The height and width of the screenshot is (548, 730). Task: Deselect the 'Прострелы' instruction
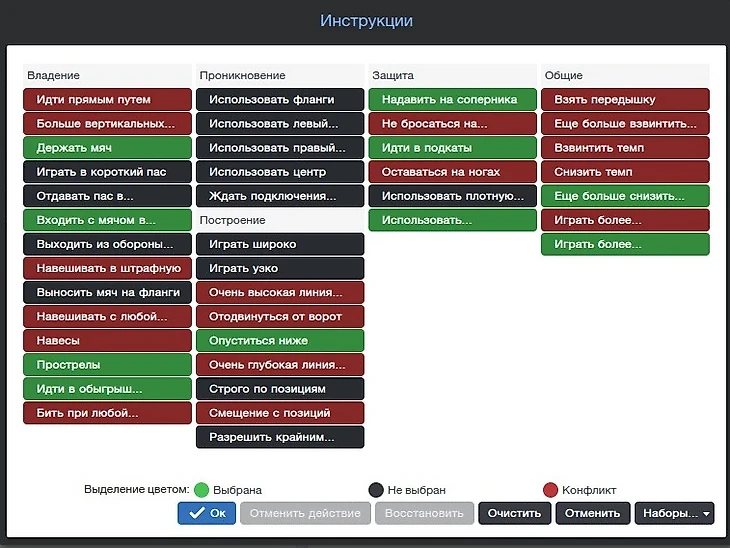[107, 365]
